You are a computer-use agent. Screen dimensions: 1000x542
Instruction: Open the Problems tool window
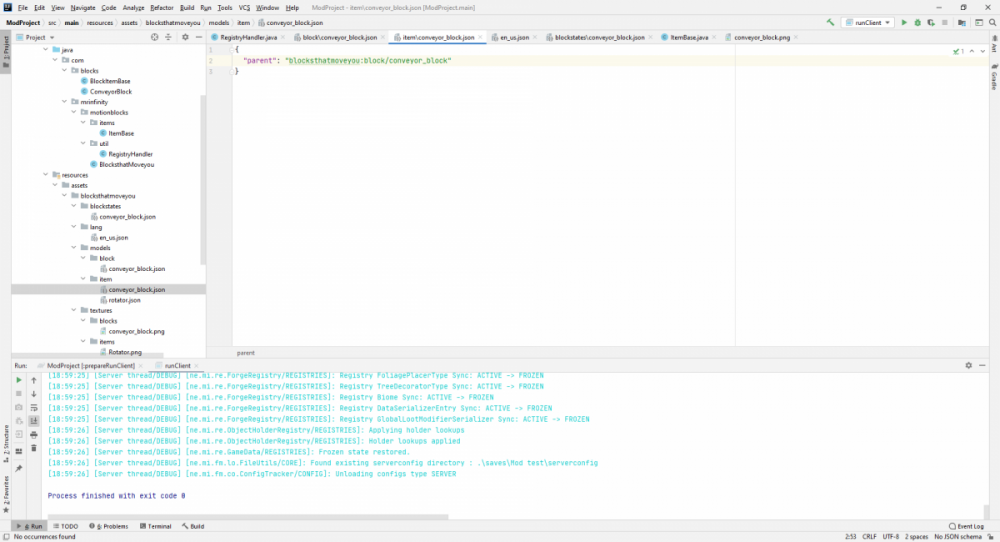(108, 526)
